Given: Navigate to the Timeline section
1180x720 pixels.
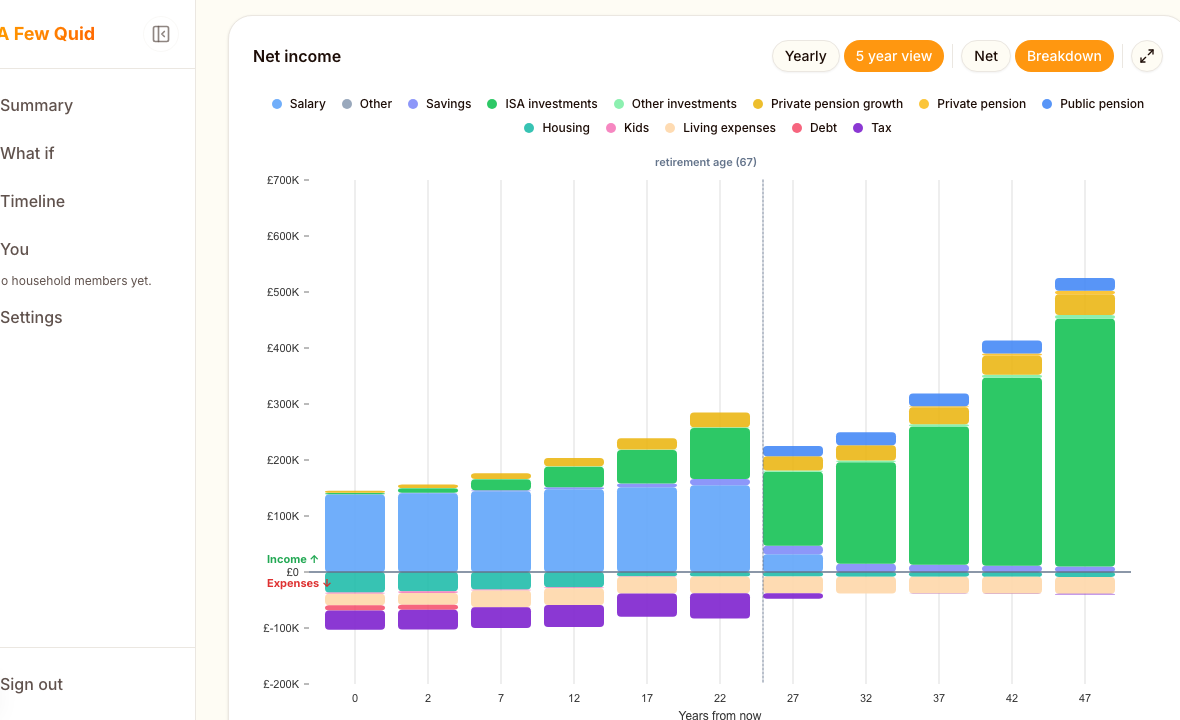Looking at the screenshot, I should 32,201.
